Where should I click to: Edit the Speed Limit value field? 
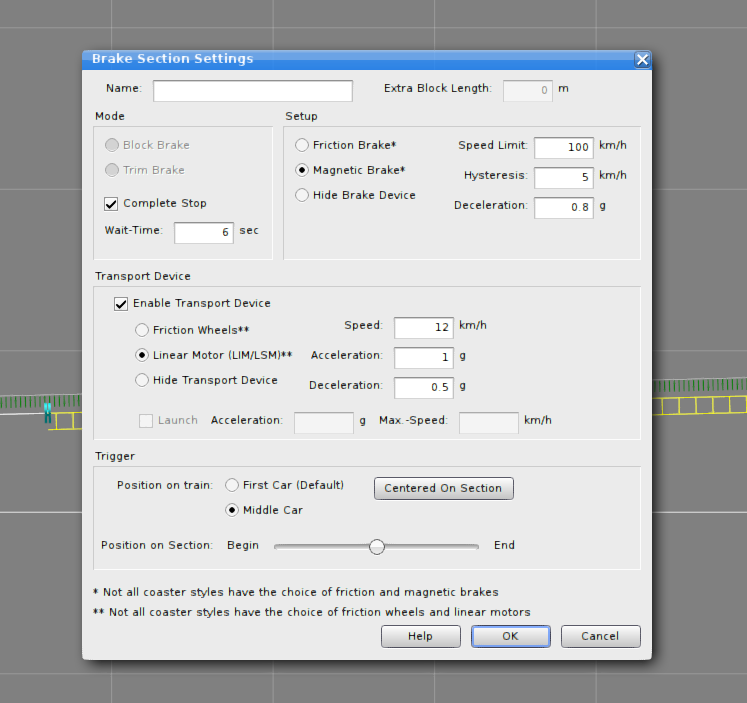563,148
